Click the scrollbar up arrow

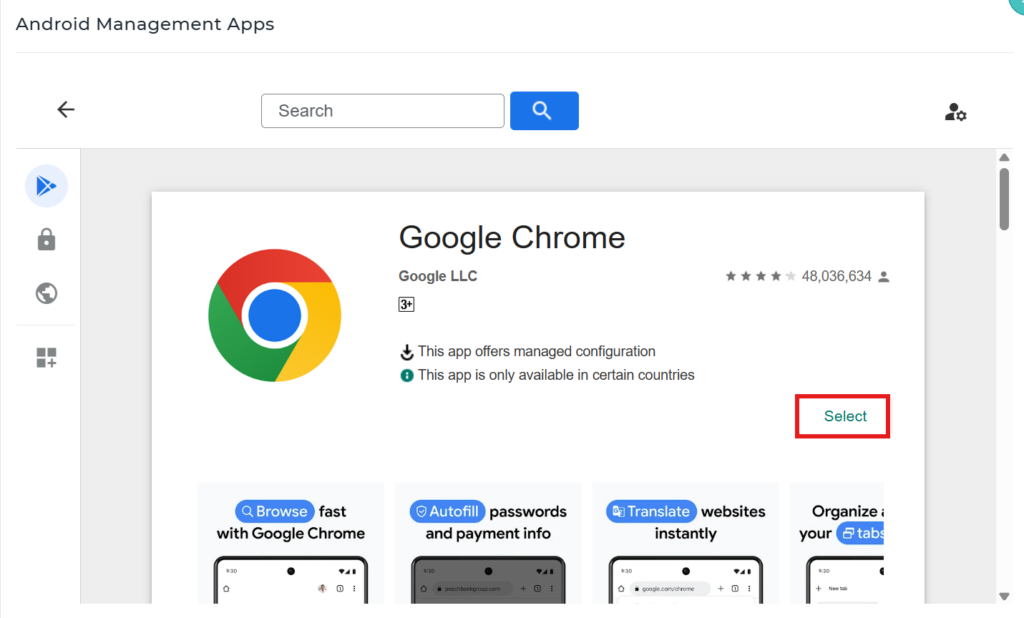(x=1004, y=158)
